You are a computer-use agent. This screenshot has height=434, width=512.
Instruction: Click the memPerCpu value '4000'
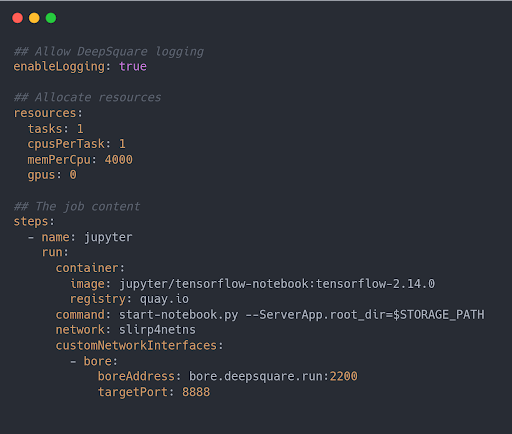(x=119, y=160)
